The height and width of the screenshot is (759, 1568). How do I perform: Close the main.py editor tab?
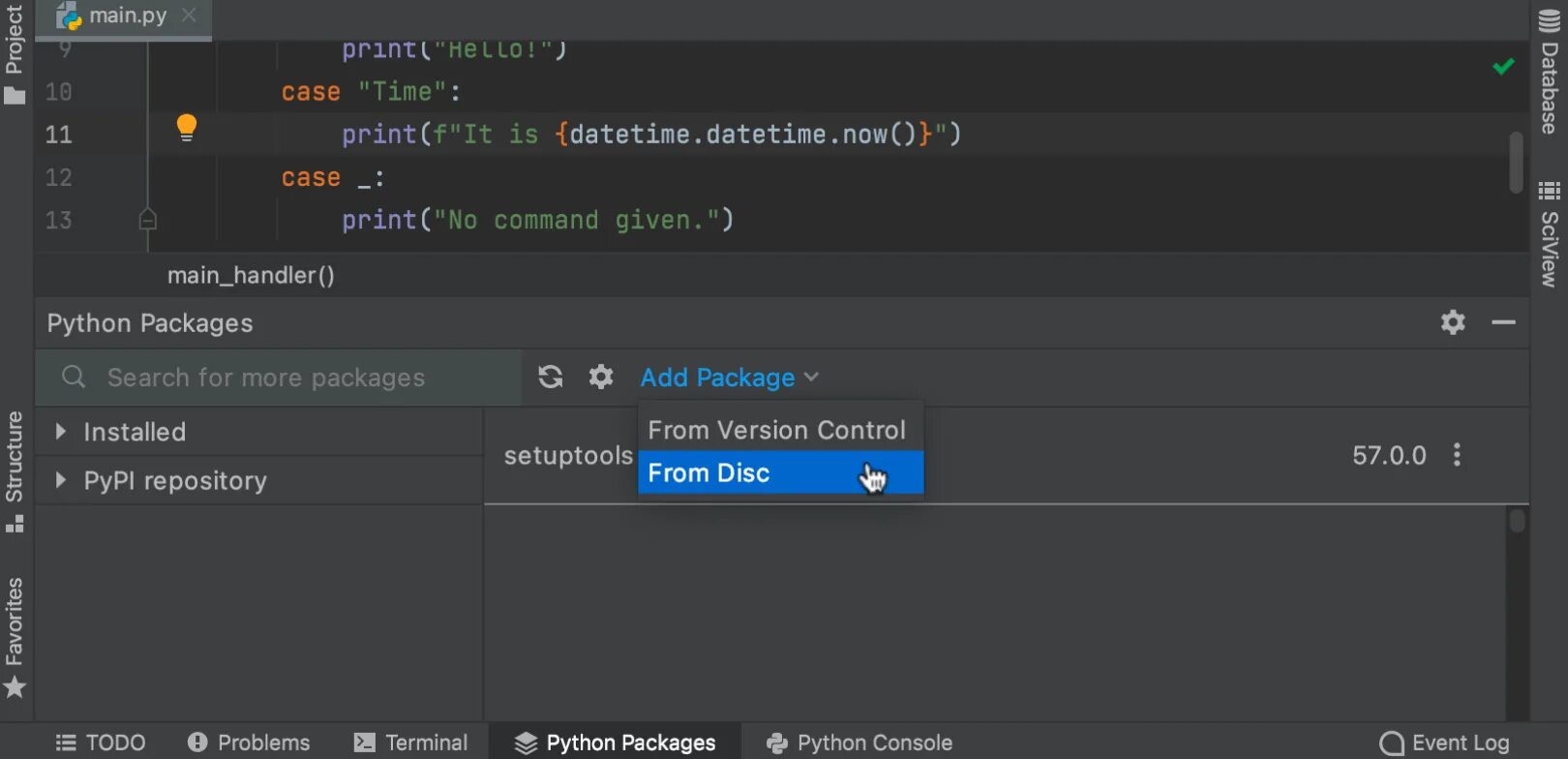point(189,15)
